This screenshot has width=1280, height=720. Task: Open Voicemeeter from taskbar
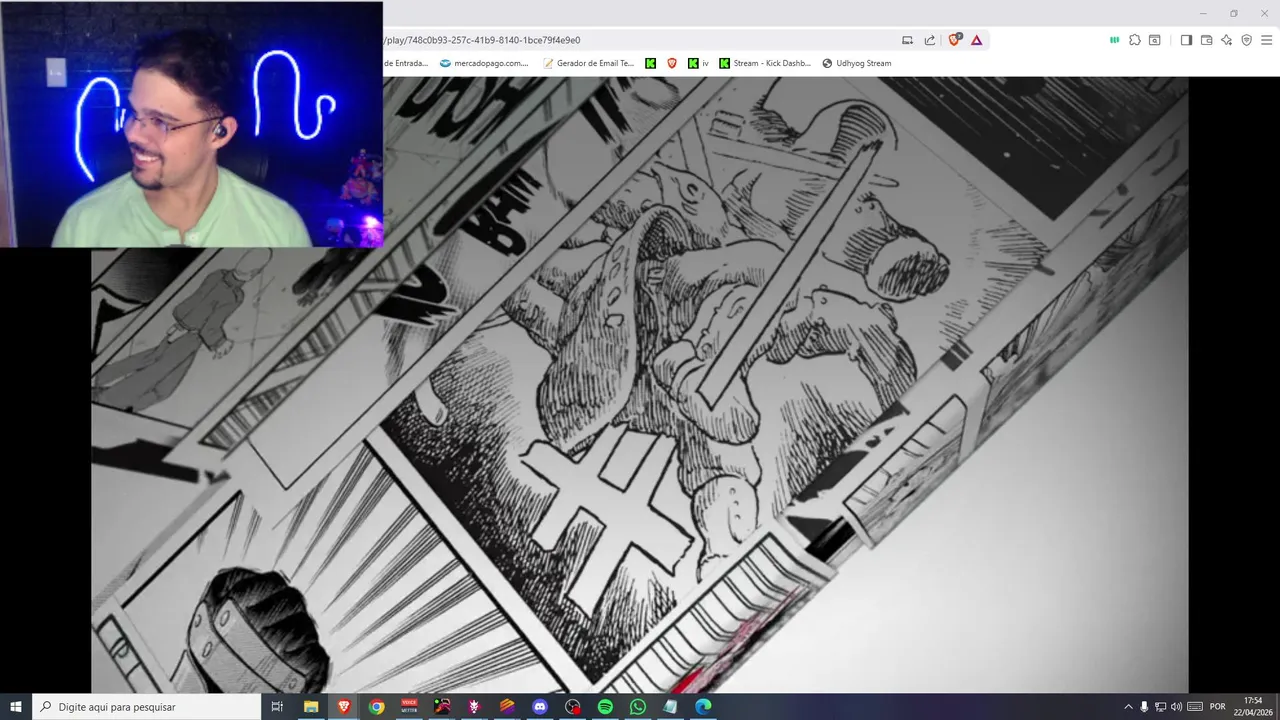(409, 707)
